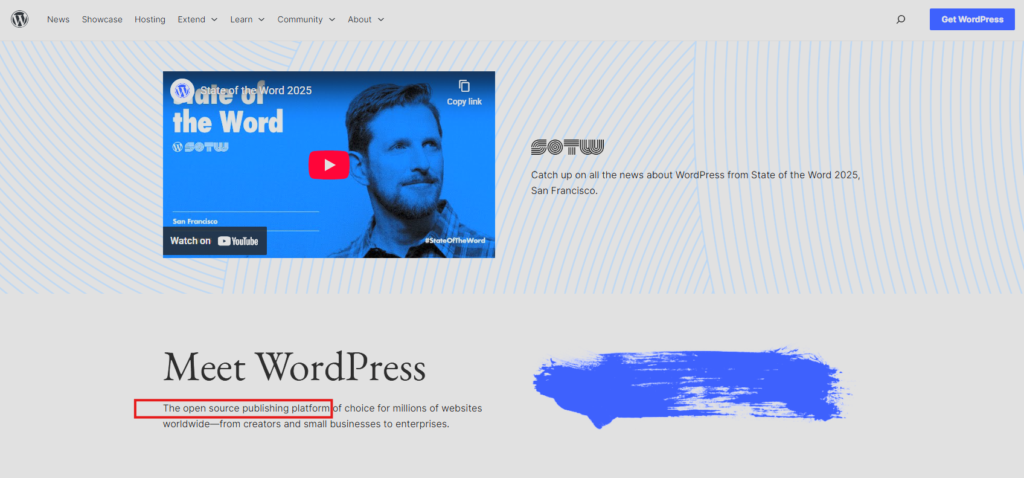Open the News menu item

point(58,20)
